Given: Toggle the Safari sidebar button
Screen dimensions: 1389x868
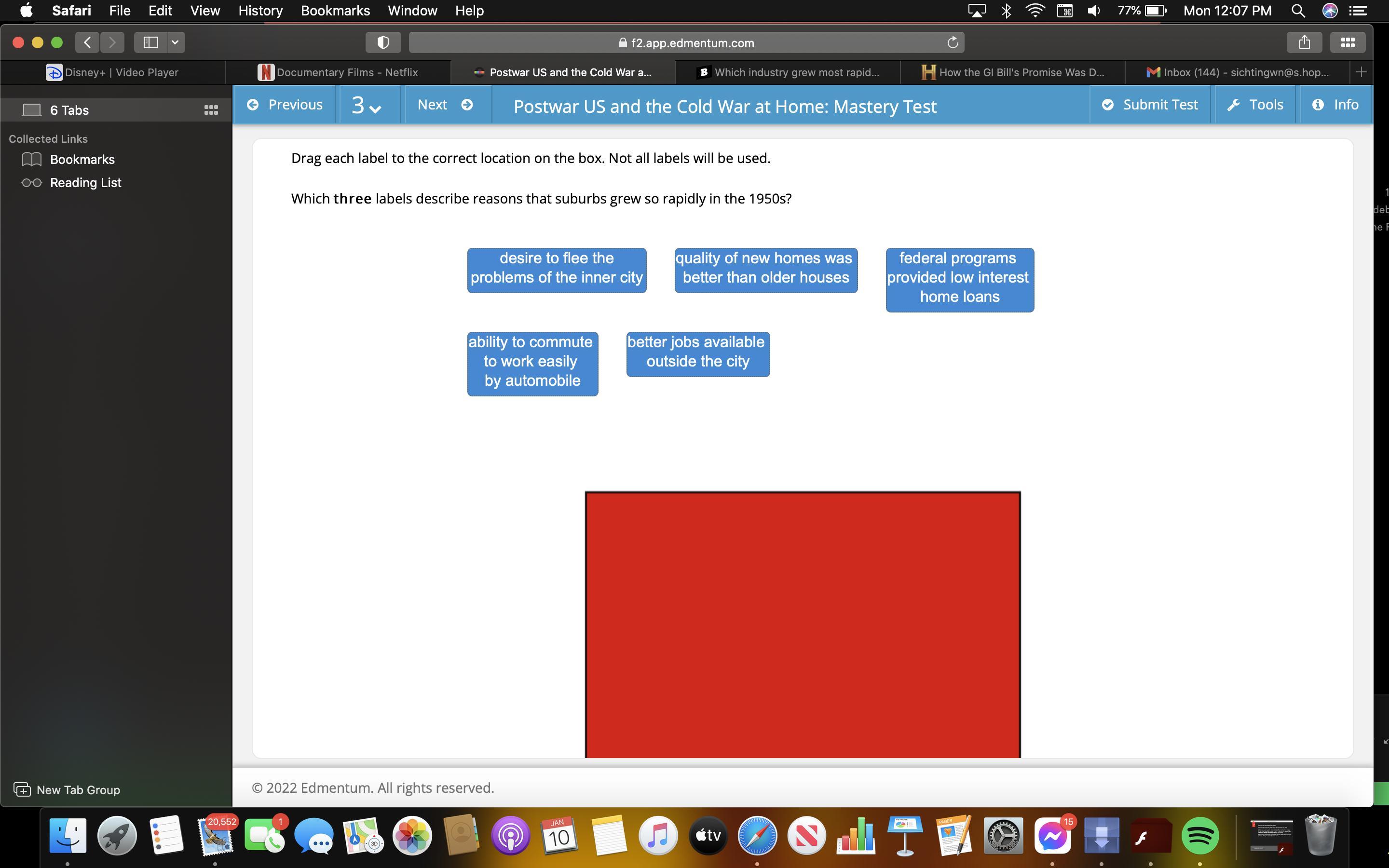Looking at the screenshot, I should point(150,42).
